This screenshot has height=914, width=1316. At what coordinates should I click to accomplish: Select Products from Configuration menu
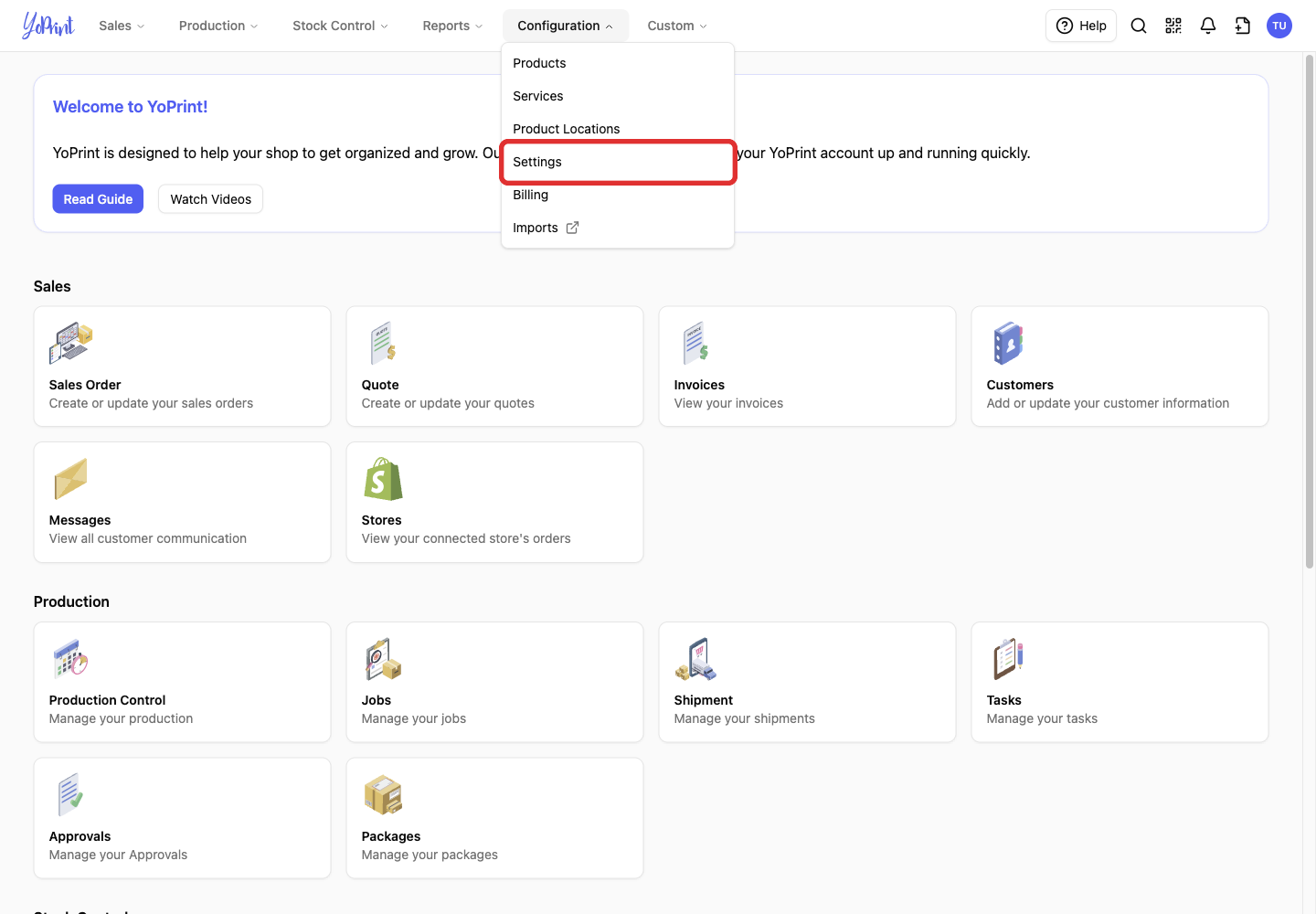618,63
